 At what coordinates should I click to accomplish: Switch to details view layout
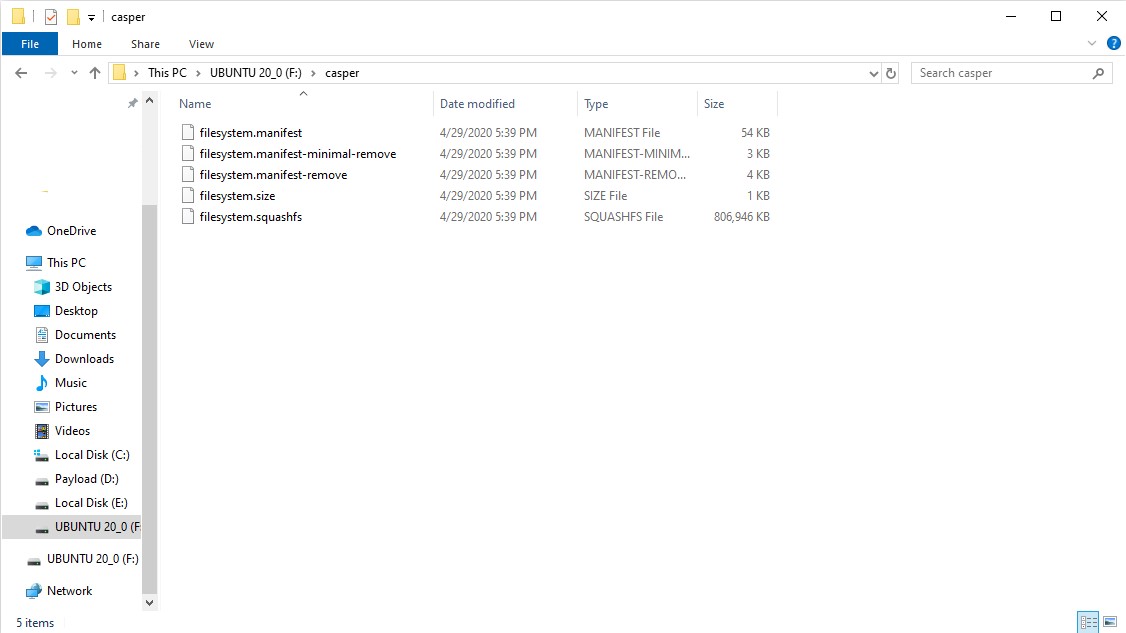coord(1088,622)
